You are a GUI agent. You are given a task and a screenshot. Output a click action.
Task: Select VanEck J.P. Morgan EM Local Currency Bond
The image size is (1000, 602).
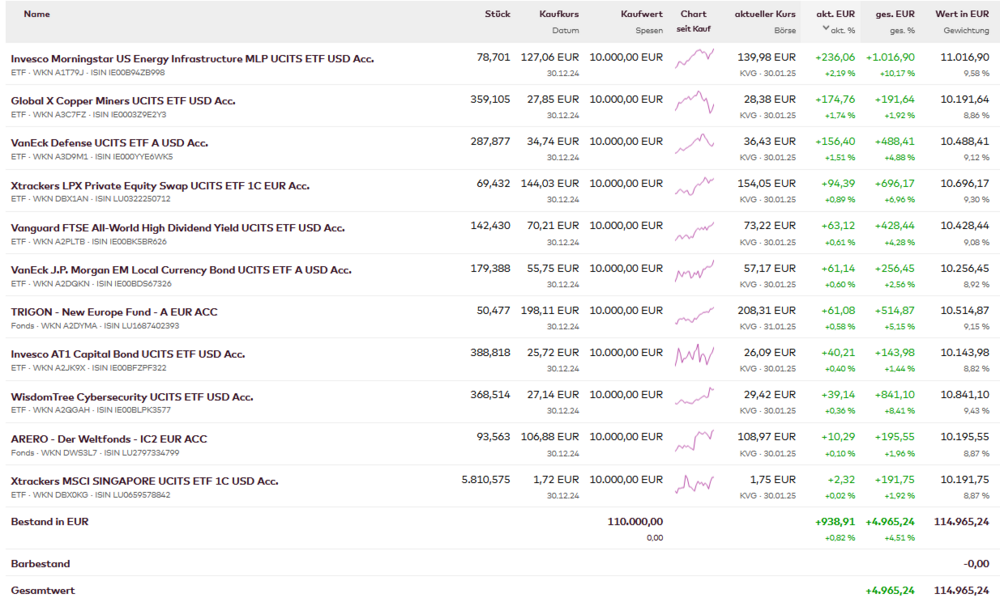point(181,270)
